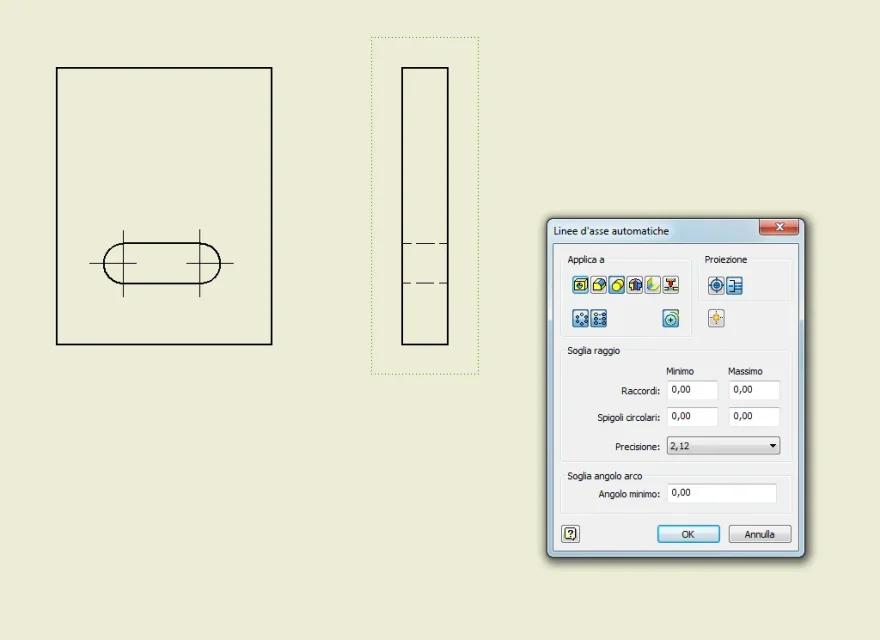Viewport: 880px width, 640px height.
Task: Toggle circular pattern features icon
Action: point(580,318)
